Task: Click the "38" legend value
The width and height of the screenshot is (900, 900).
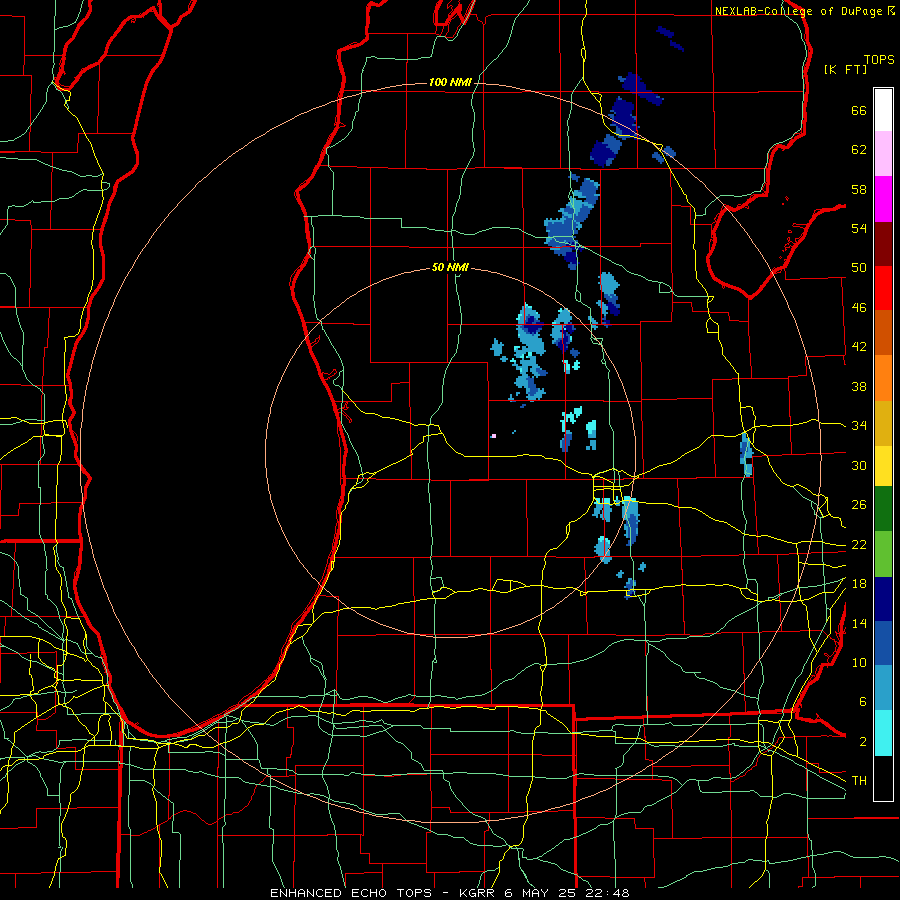Action: coord(859,386)
